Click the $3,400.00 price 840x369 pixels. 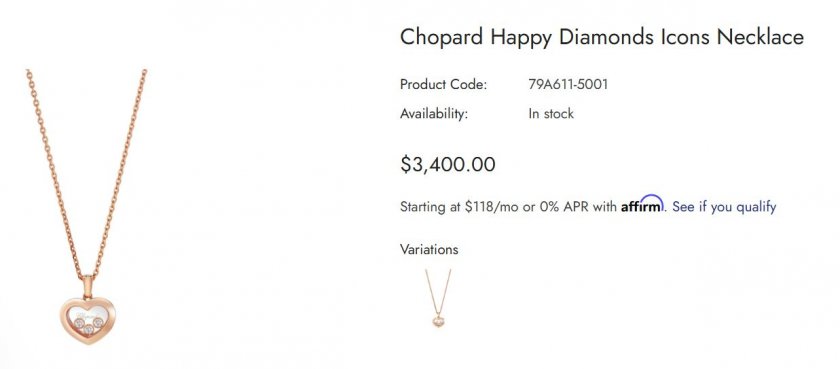447,165
